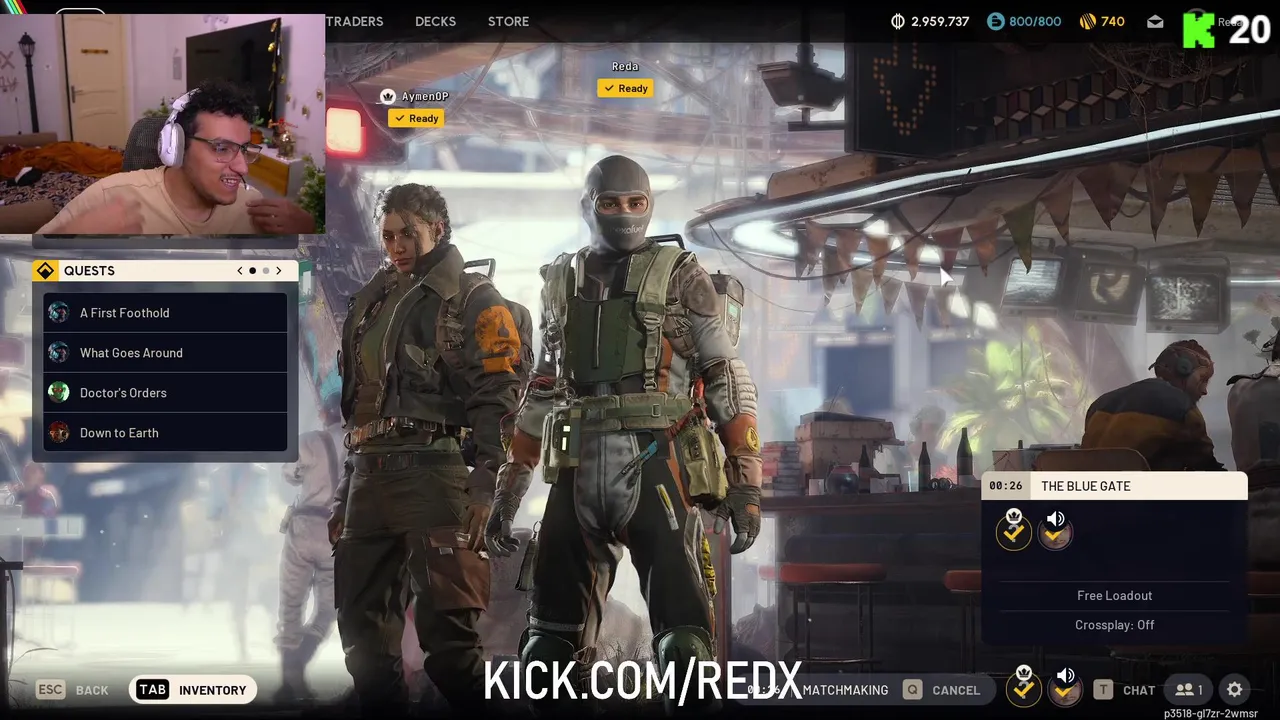Open the DECKS tab
The height and width of the screenshot is (720, 1280).
pos(435,21)
